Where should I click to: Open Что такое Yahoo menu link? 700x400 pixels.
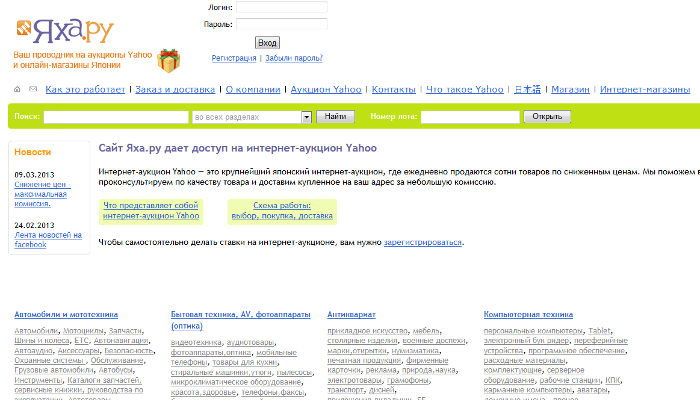pos(465,89)
